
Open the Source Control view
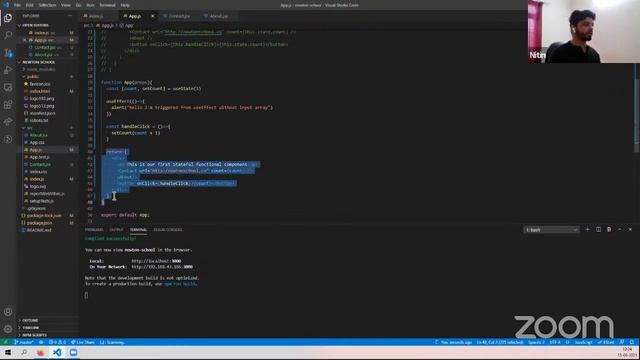(x=8, y=53)
